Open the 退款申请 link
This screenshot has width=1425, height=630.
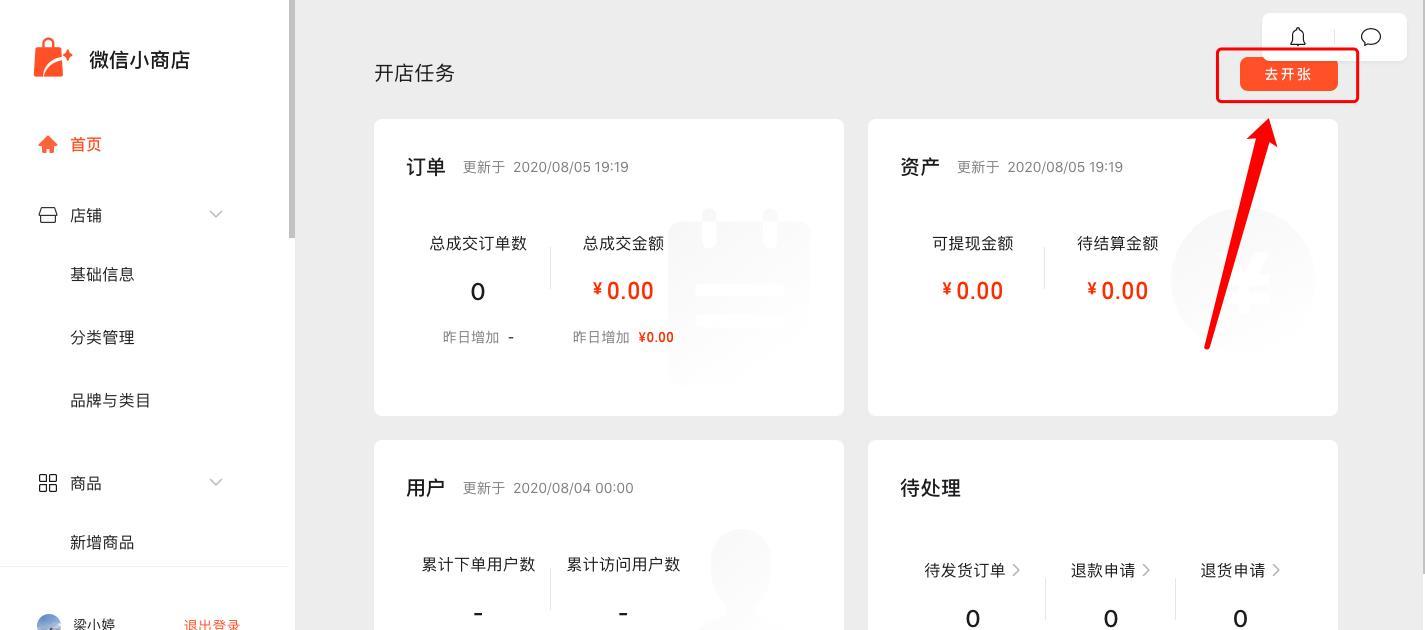(1103, 570)
